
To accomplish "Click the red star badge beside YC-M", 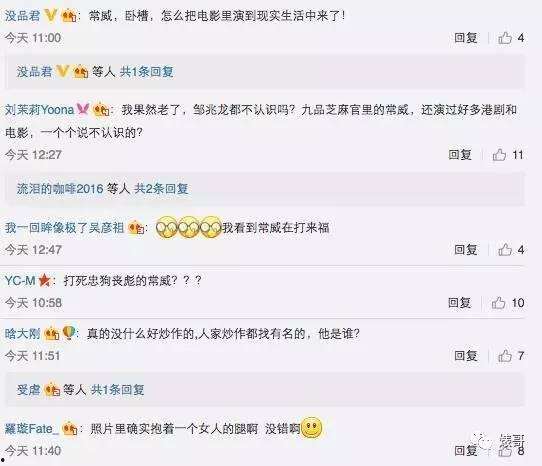I will click(45, 280).
